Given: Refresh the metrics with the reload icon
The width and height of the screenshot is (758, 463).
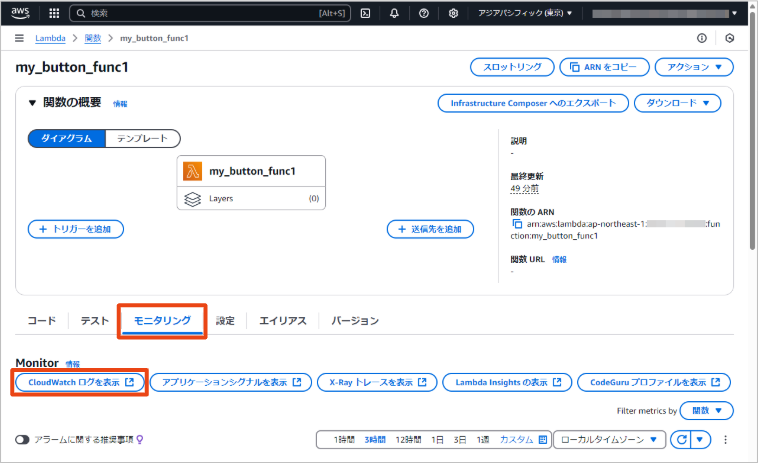Looking at the screenshot, I should click(681, 439).
